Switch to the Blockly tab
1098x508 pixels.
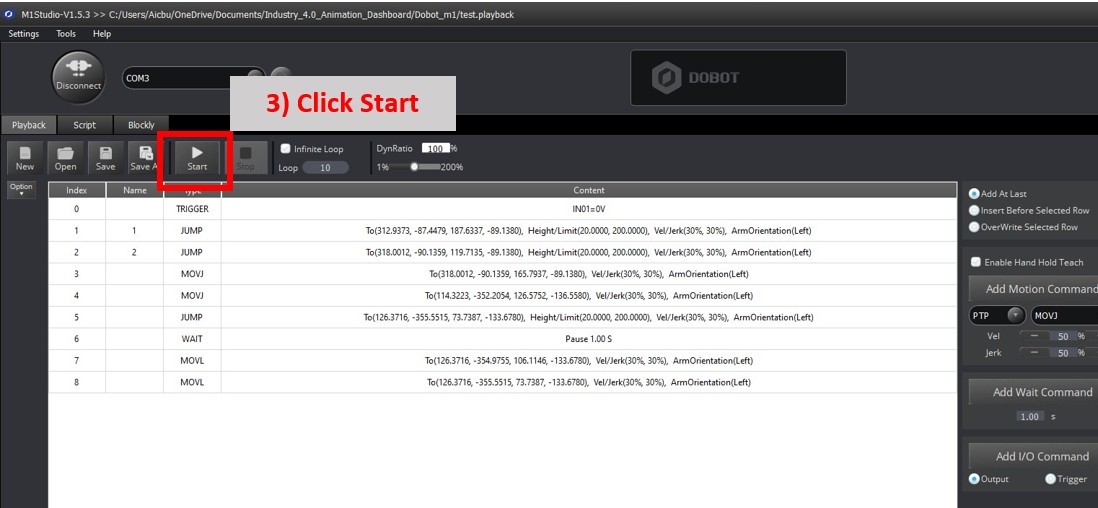141,125
